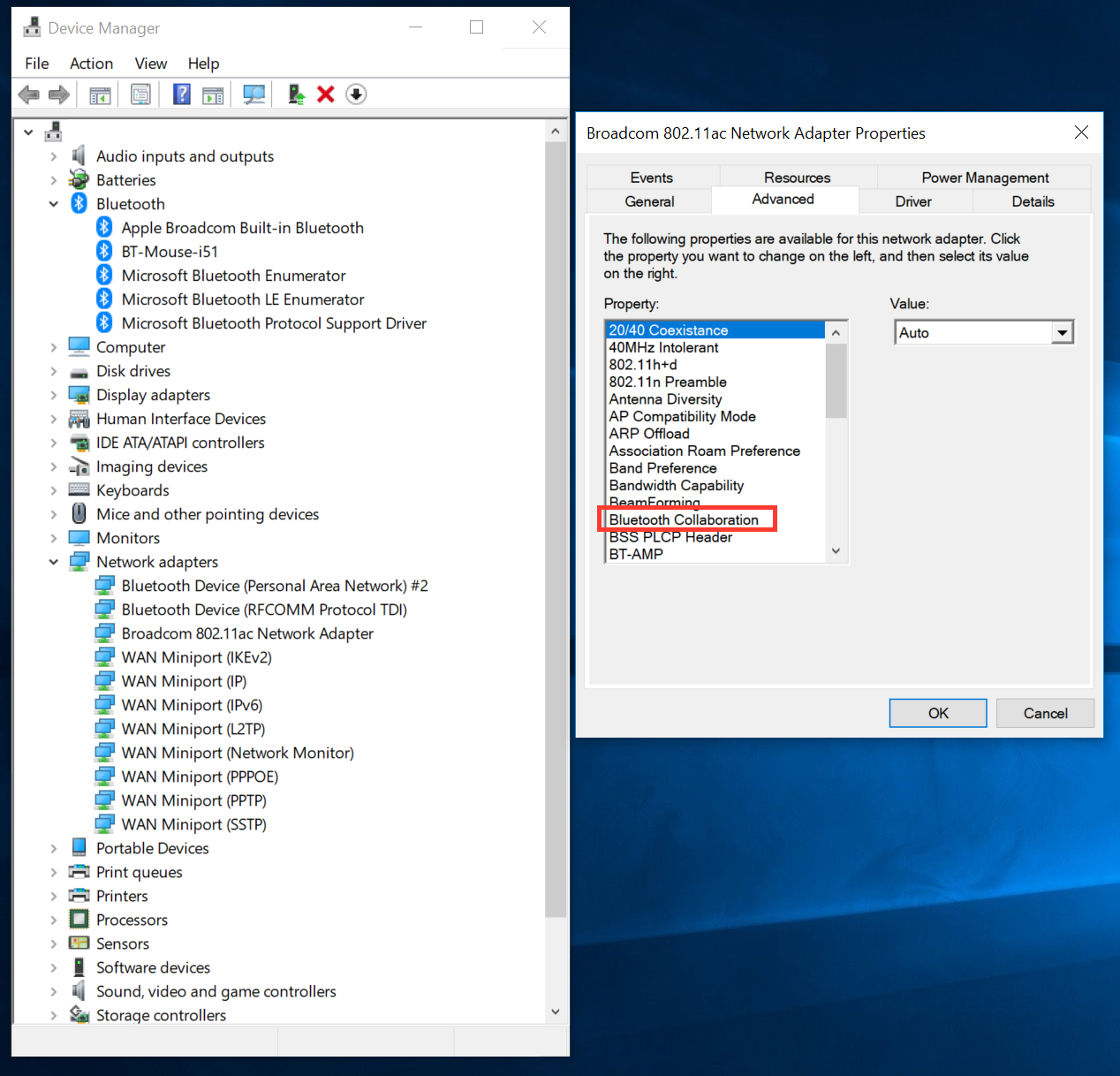Click the Show/Hide console tree icon
This screenshot has height=1076, width=1120.
pyautogui.click(x=100, y=94)
